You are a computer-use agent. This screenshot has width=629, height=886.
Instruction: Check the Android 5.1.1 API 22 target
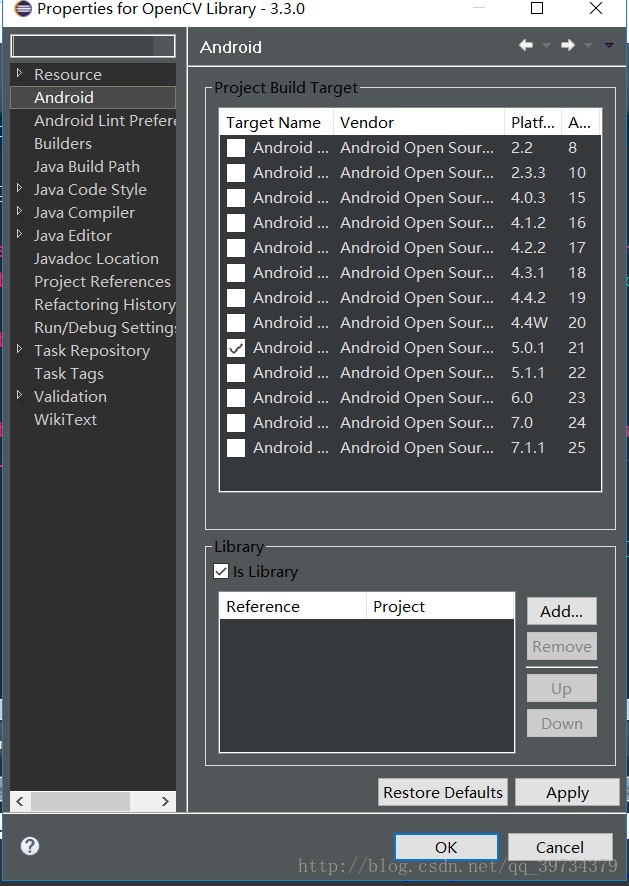[236, 373]
